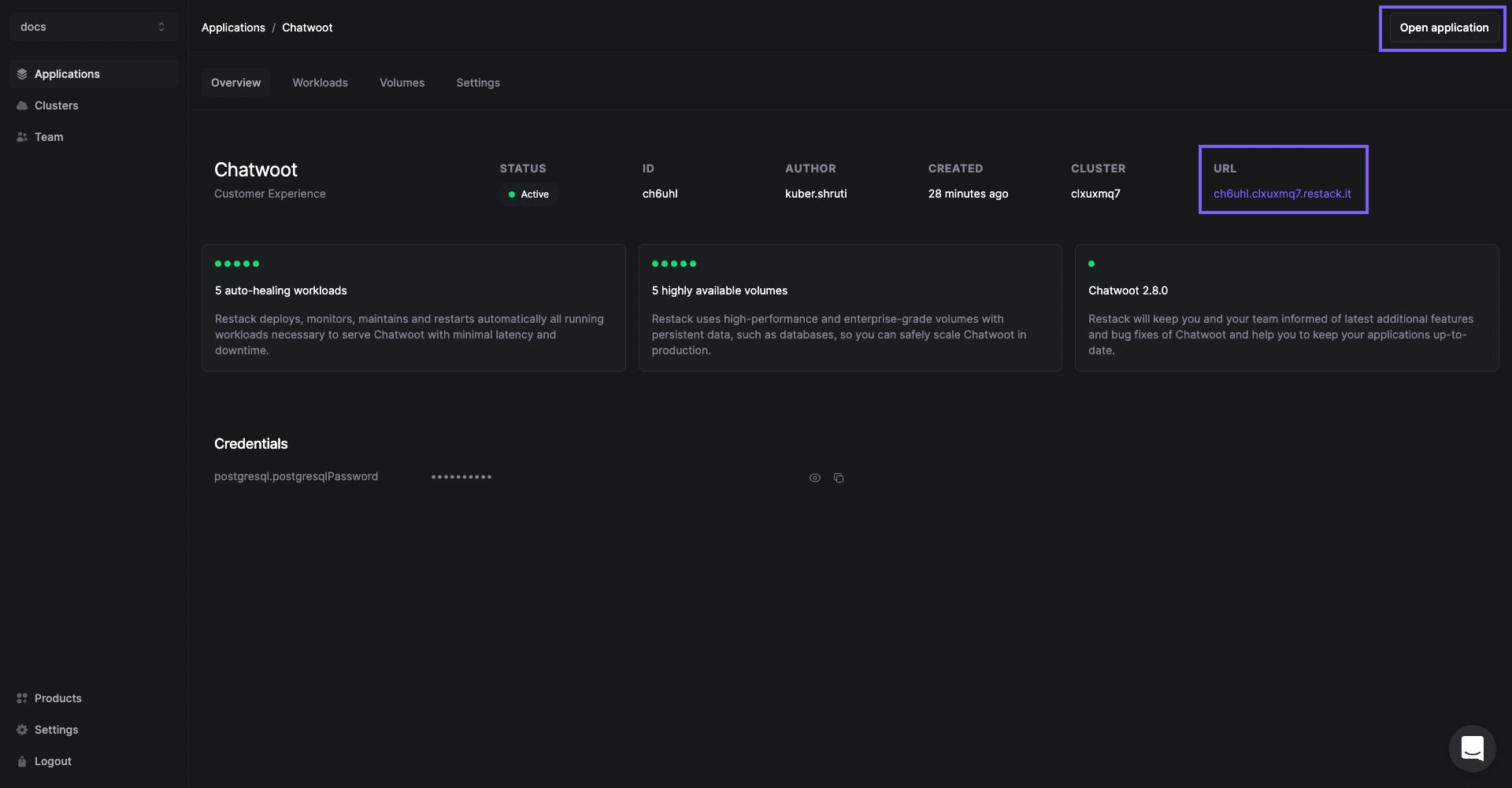Go to Clusters label in sidebar
1512x788 pixels.
[x=57, y=105]
